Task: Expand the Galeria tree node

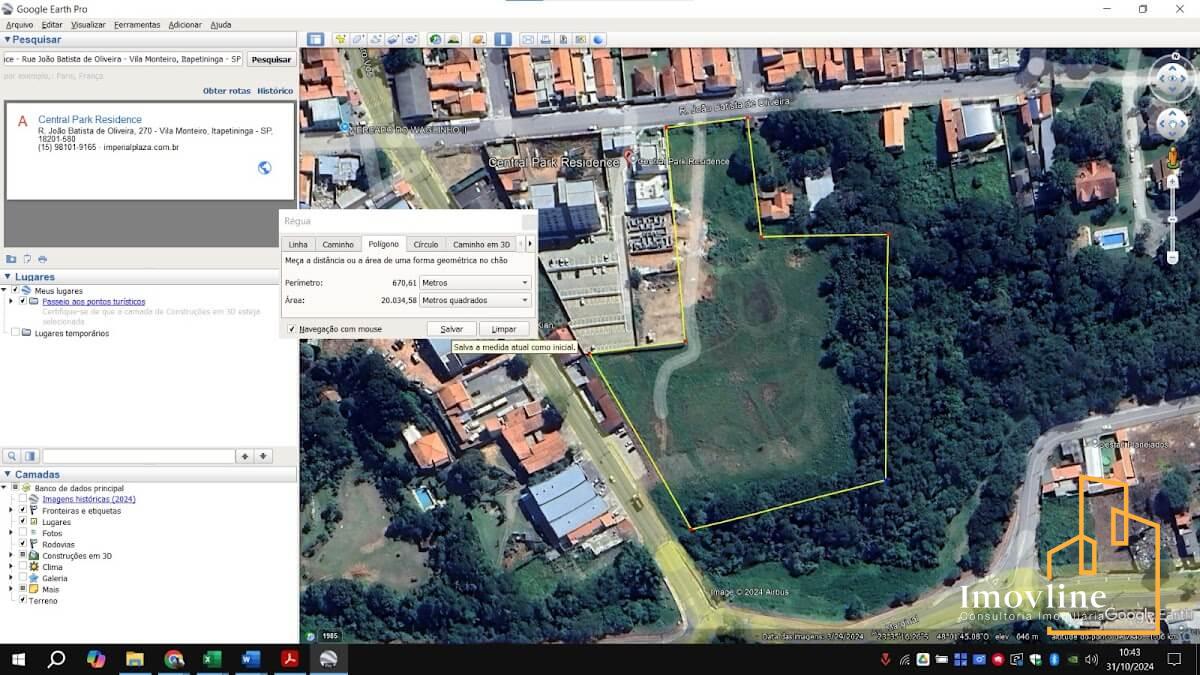Action: click(x=11, y=578)
